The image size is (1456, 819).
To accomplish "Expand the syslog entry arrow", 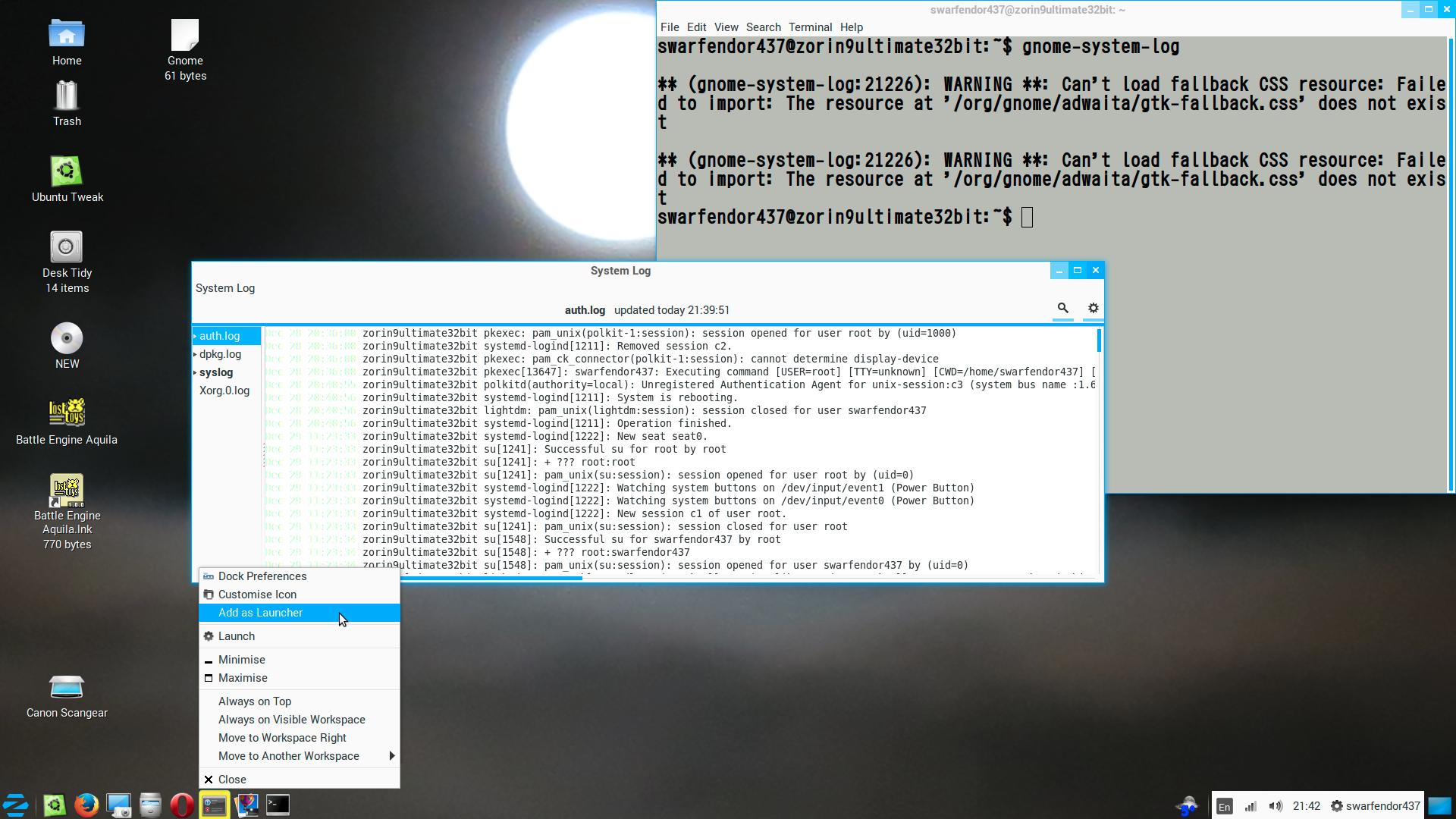I will pyautogui.click(x=195, y=372).
